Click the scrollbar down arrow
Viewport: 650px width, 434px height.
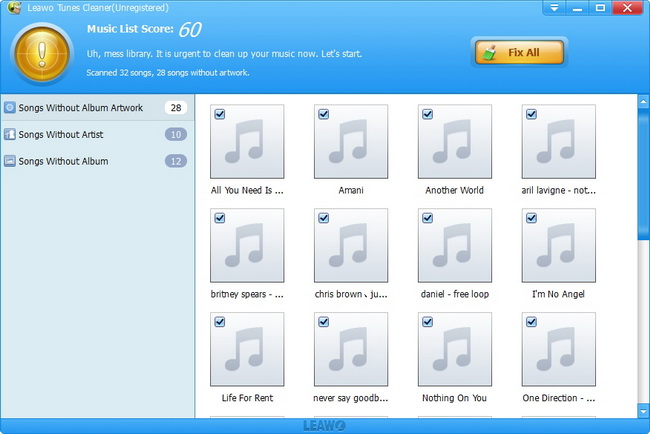(x=643, y=411)
